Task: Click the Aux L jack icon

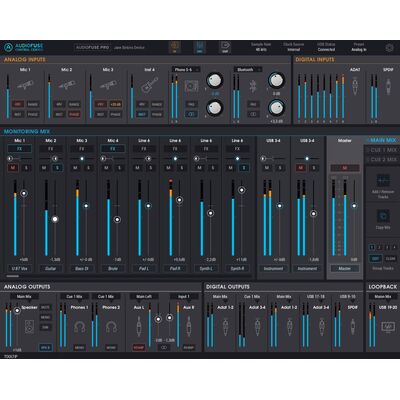Action: [139, 326]
